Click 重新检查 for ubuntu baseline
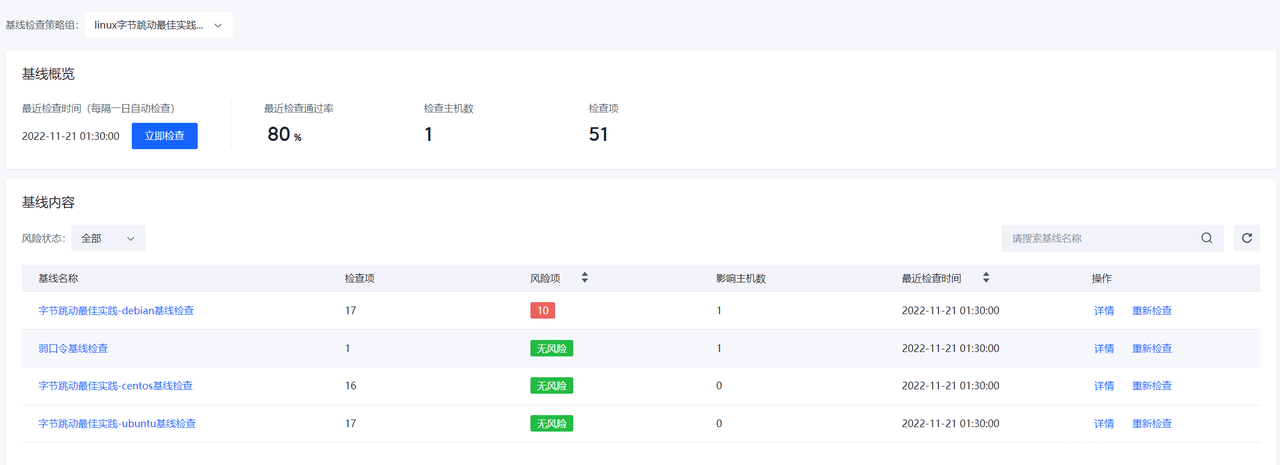 coord(1152,424)
